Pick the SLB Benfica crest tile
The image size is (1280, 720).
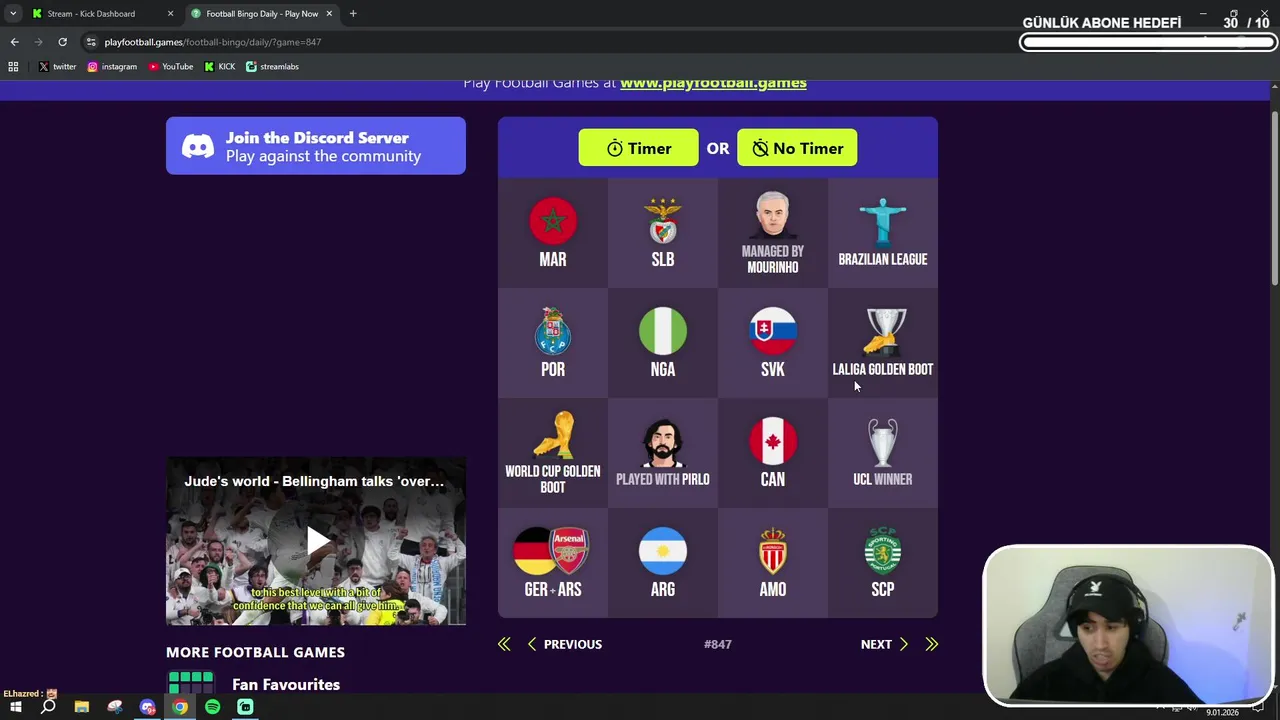pos(663,233)
